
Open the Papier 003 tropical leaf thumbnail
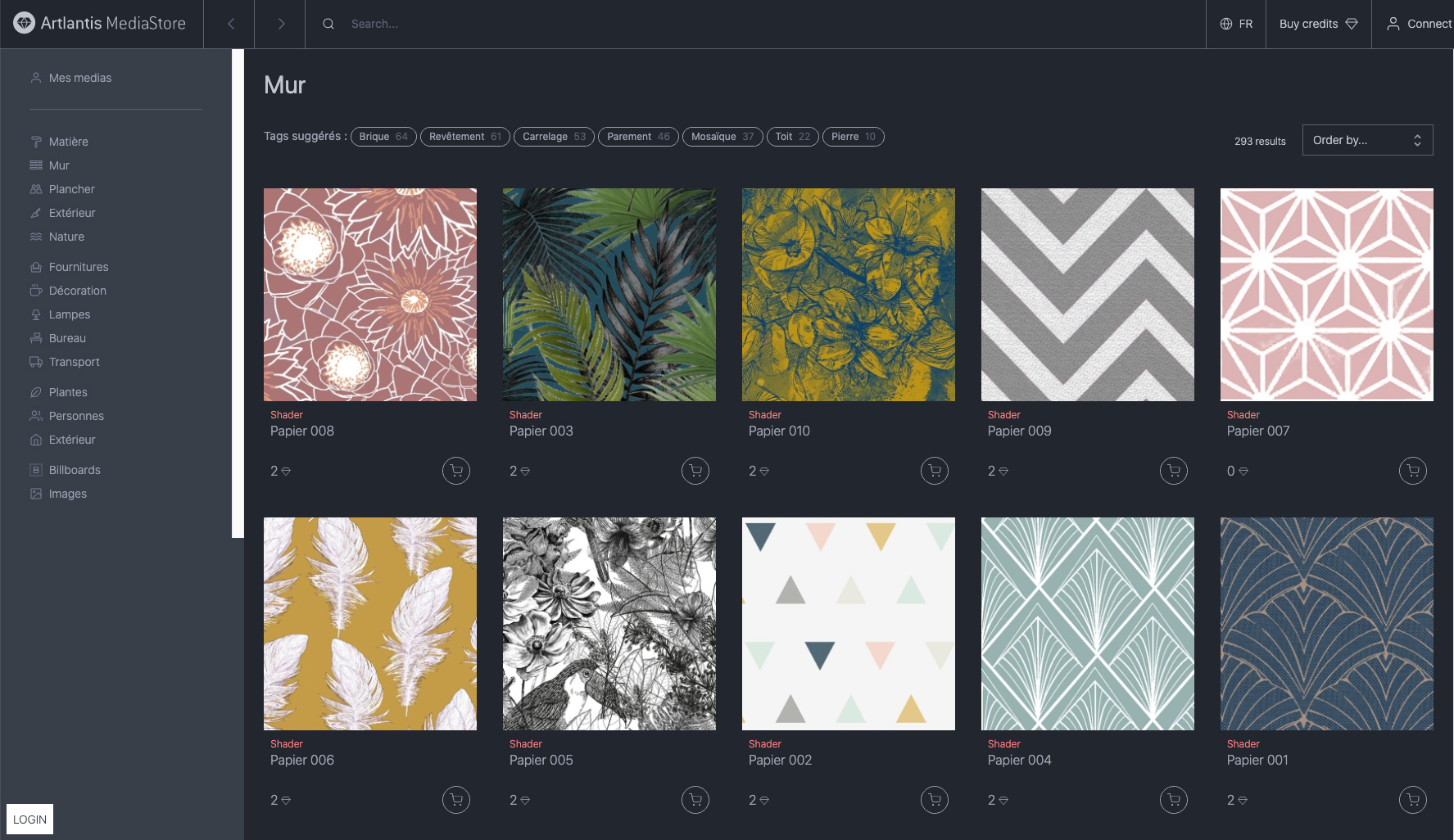[609, 295]
